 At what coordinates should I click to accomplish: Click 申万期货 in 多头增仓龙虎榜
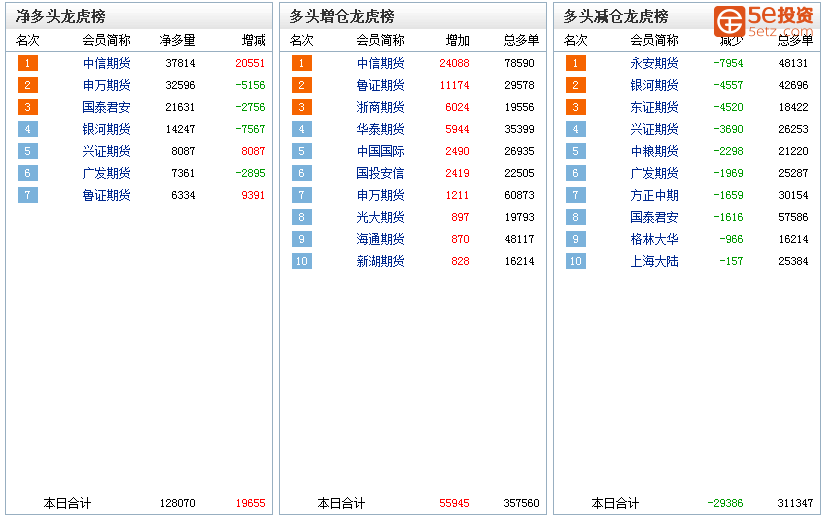[380, 195]
